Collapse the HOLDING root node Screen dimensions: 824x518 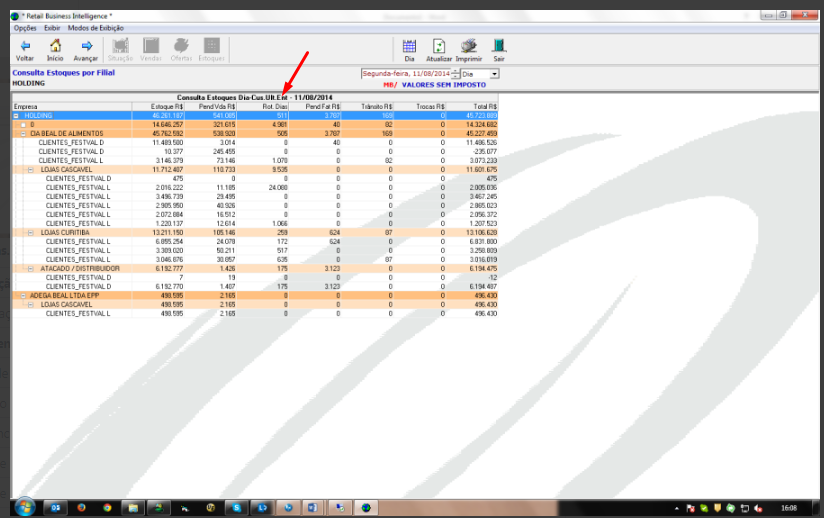16,116
